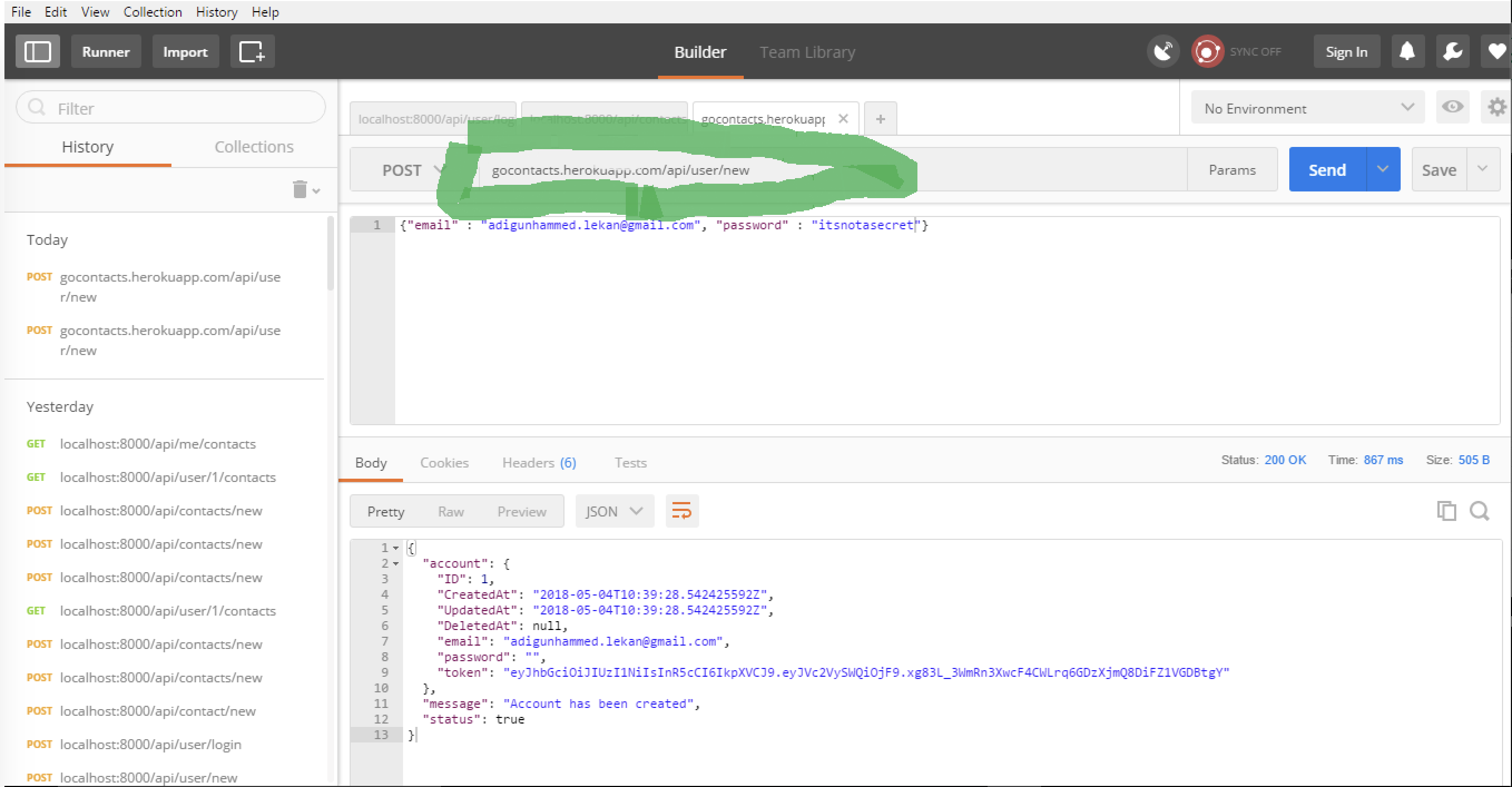Switch to the Collections sidebar tab

coord(253,147)
